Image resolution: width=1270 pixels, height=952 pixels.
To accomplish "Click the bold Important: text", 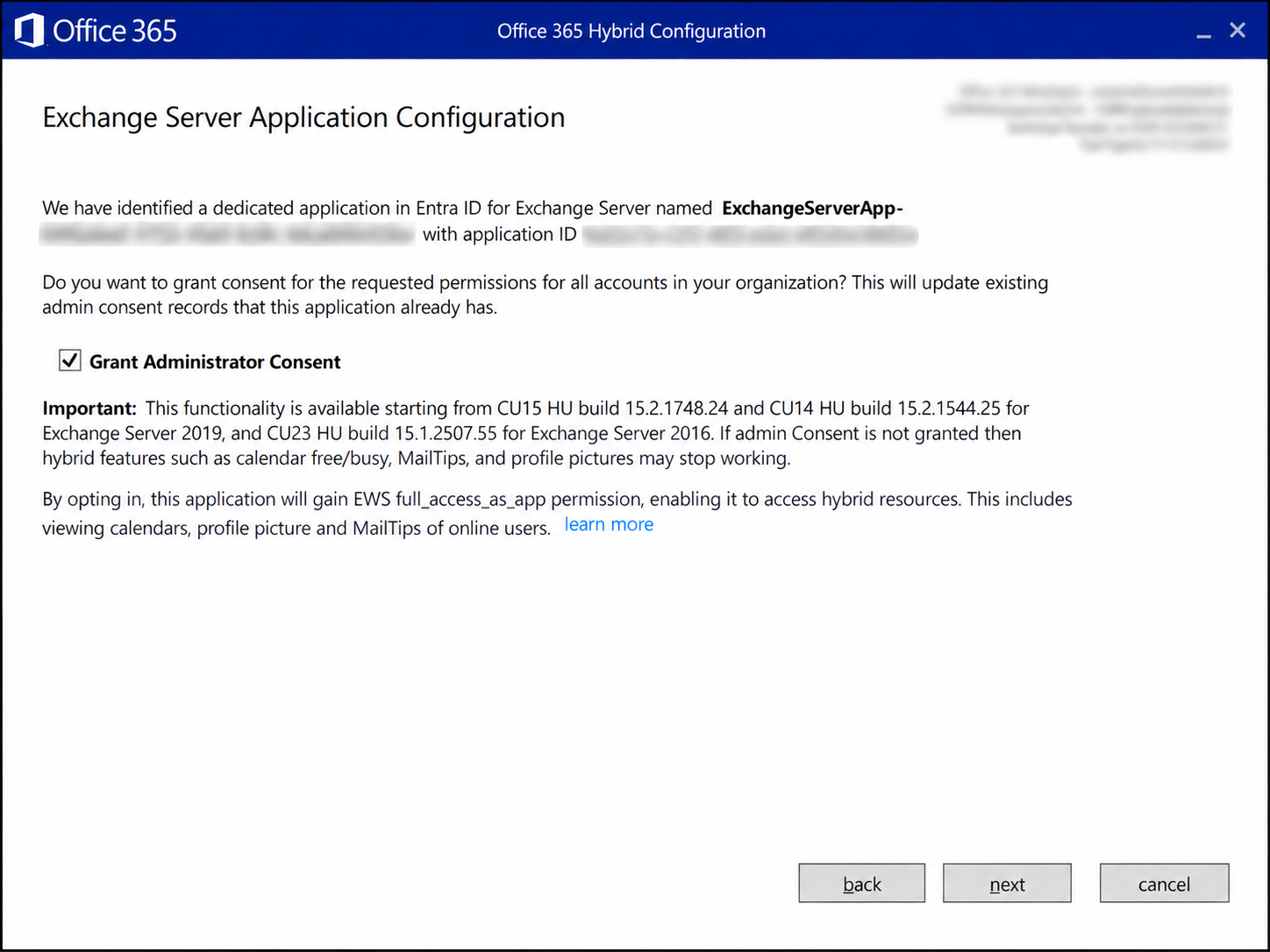I will pyautogui.click(x=89, y=409).
